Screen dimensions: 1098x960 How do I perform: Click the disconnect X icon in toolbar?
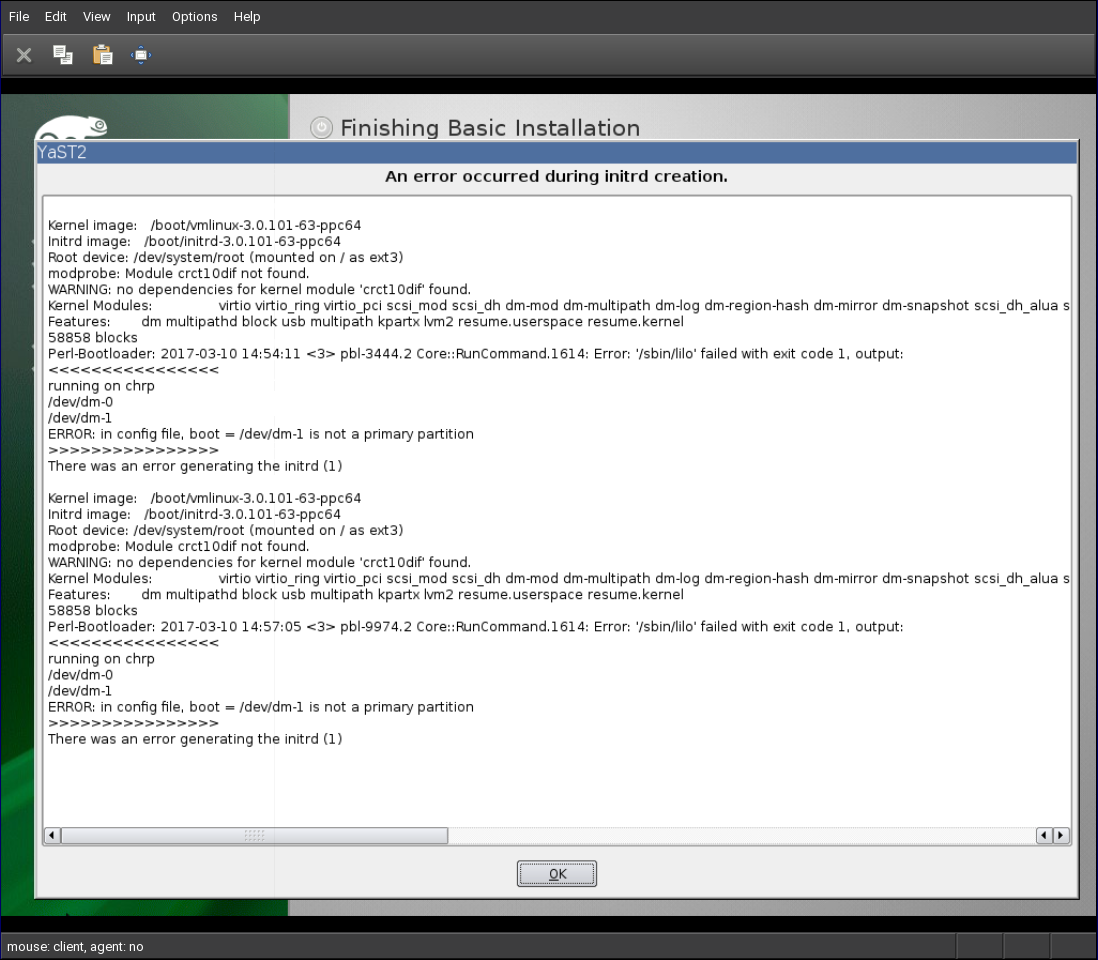click(x=24, y=55)
